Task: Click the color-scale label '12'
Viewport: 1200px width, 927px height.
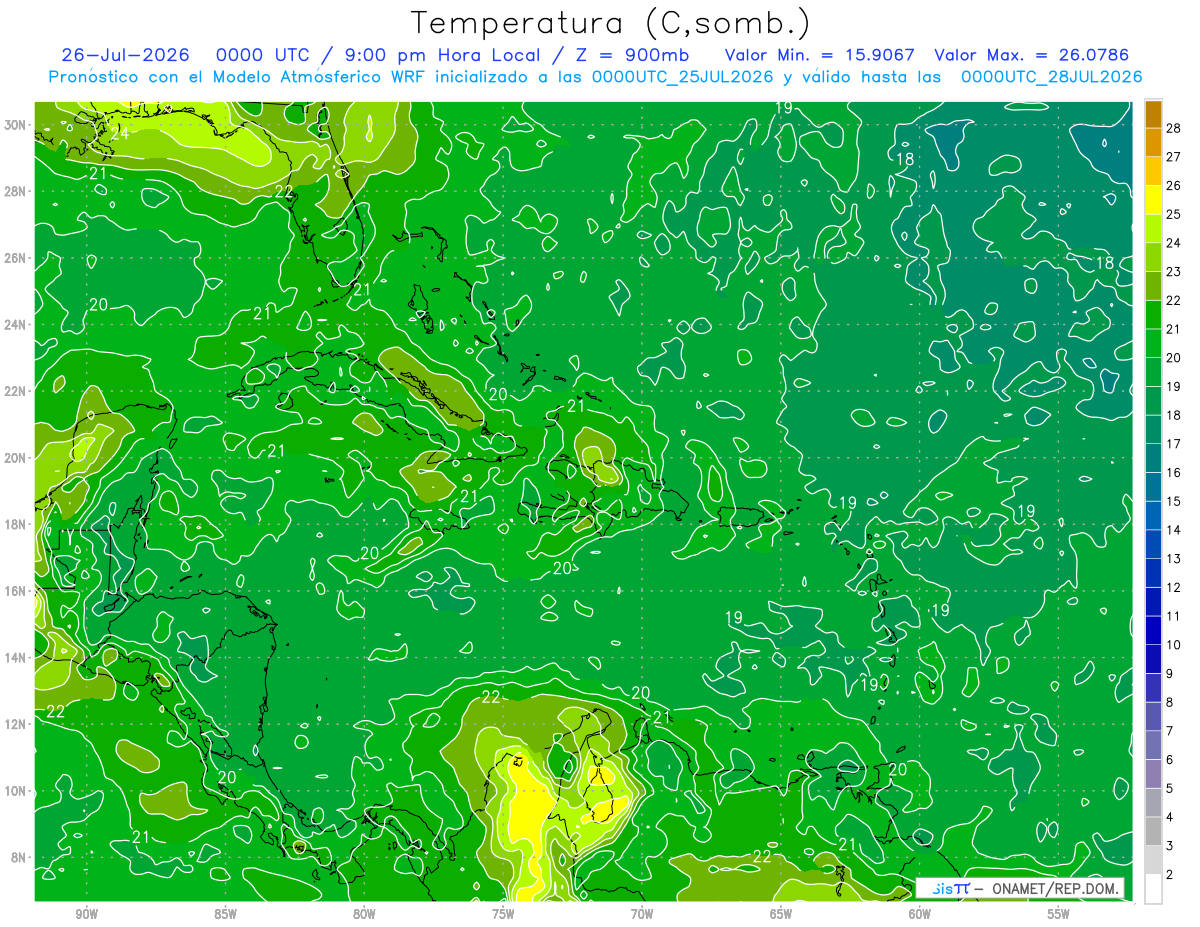Action: [1174, 587]
